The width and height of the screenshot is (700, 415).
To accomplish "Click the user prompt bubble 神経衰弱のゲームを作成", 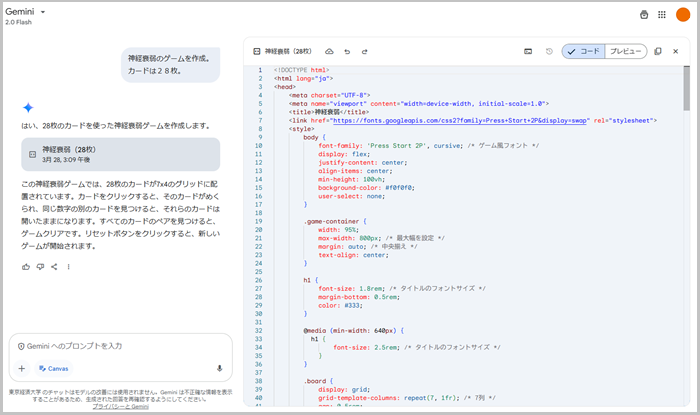I will pos(170,65).
